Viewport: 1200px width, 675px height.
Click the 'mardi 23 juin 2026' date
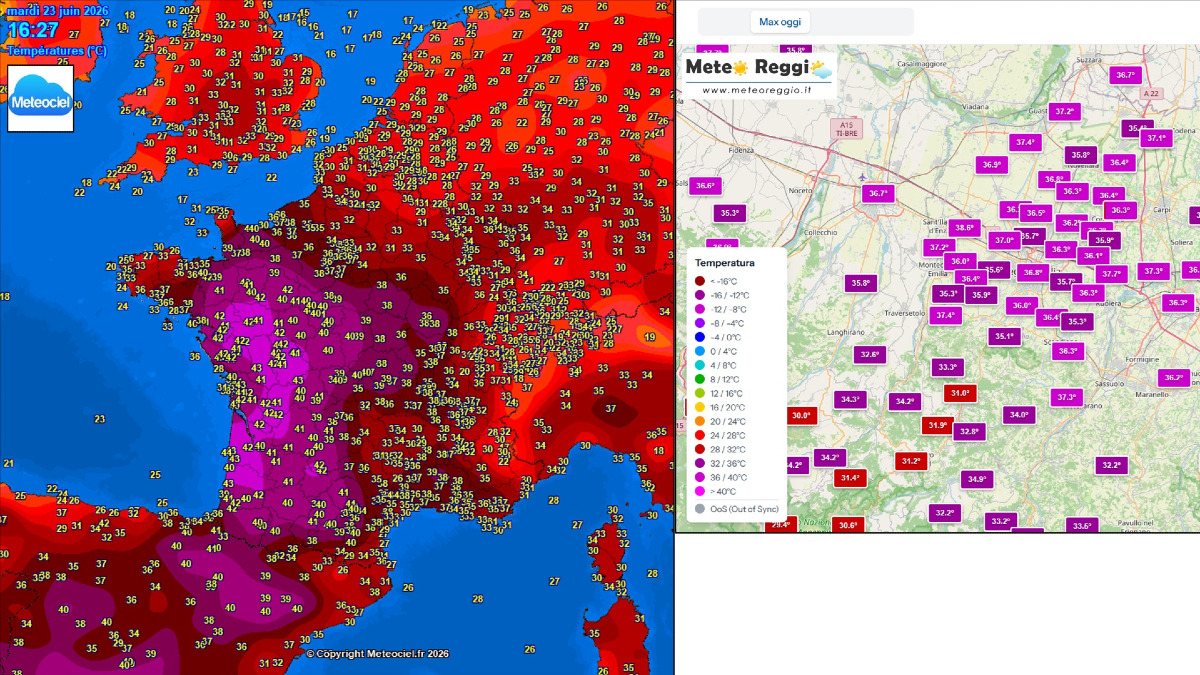(x=59, y=10)
